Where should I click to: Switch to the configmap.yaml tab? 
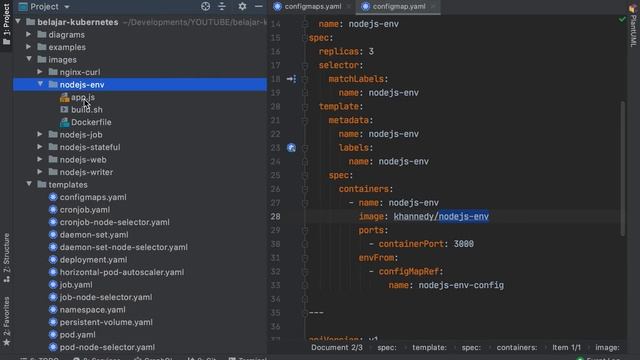click(x=399, y=7)
